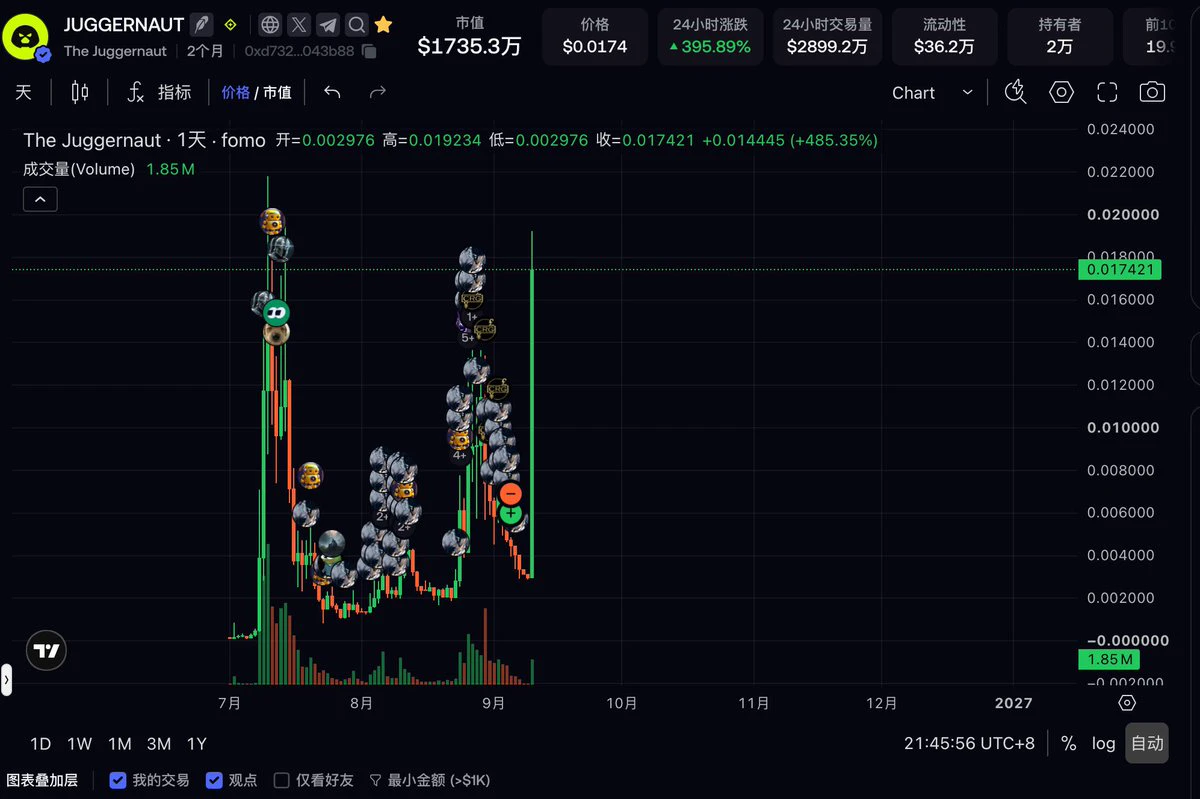Click the 24小时交易量 stat card

pyautogui.click(x=827, y=36)
